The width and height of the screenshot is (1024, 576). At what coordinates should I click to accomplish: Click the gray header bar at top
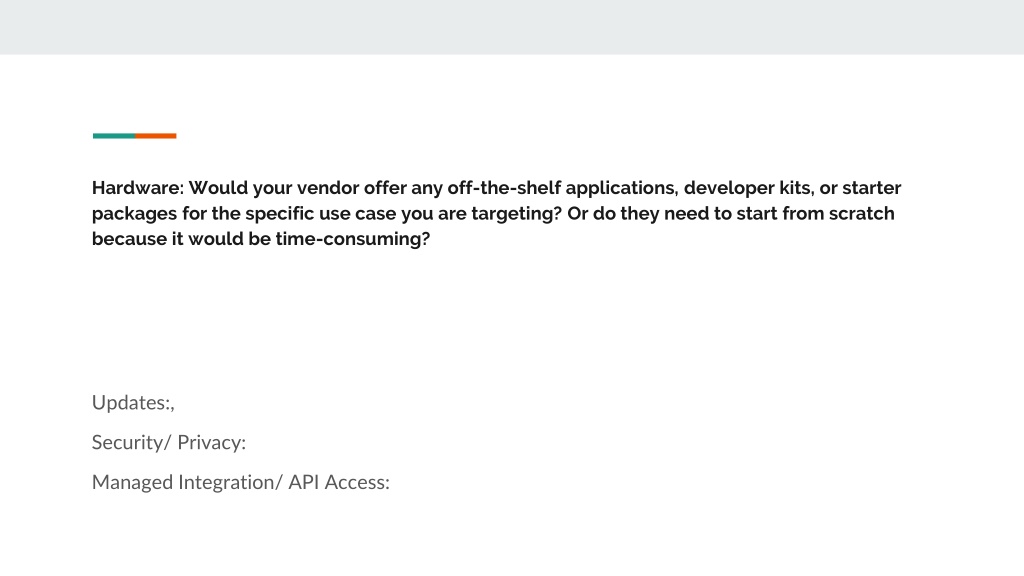pyautogui.click(x=512, y=27)
